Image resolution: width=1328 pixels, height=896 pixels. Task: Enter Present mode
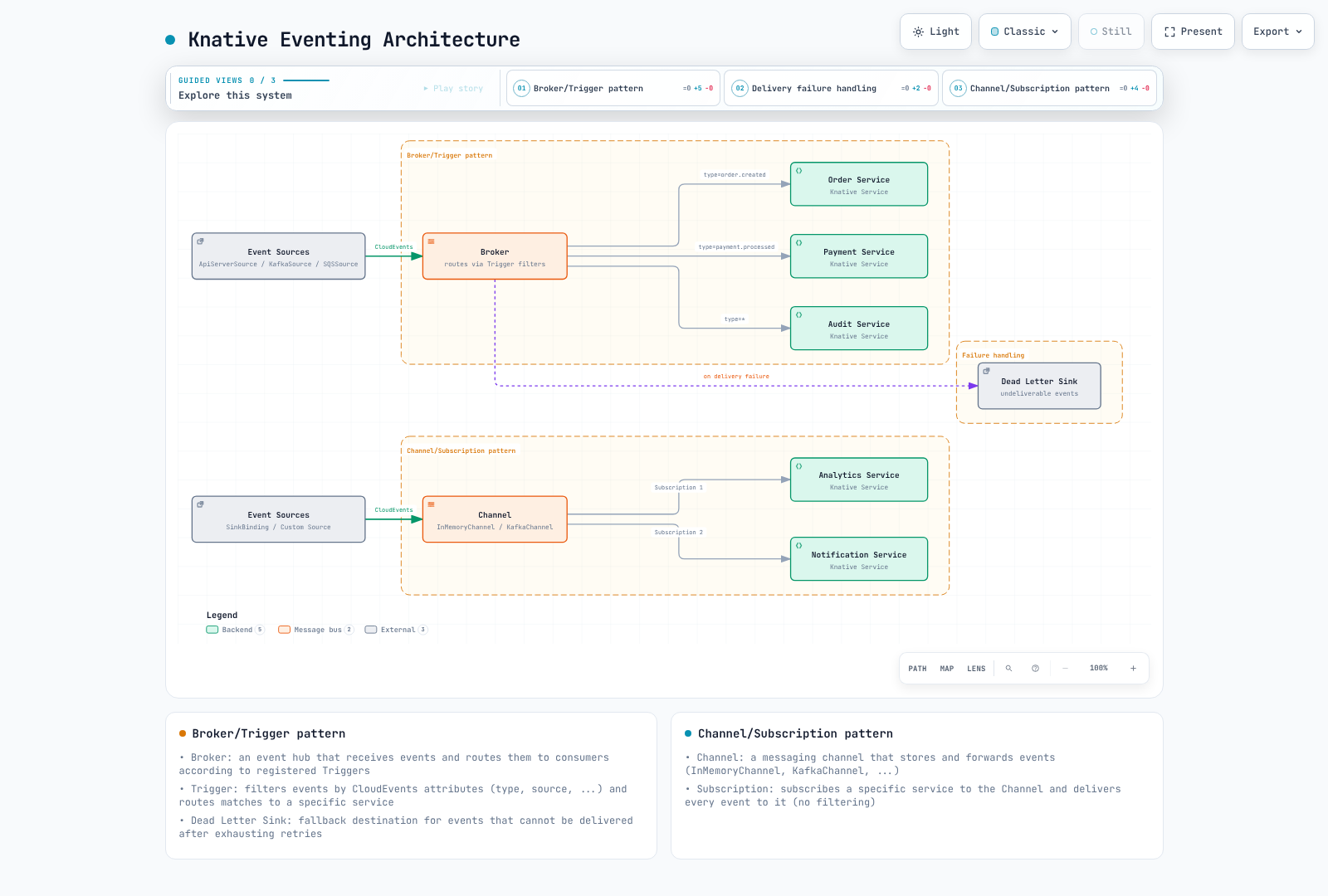click(1193, 32)
